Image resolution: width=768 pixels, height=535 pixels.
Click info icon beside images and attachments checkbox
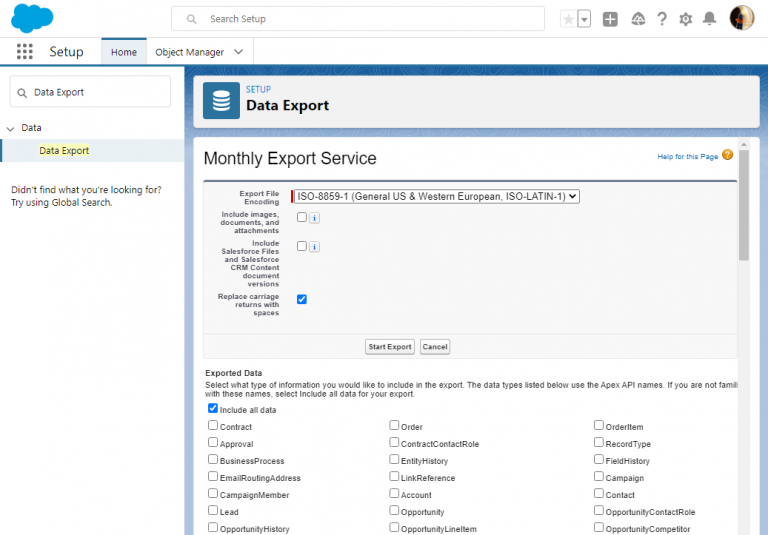pos(314,218)
